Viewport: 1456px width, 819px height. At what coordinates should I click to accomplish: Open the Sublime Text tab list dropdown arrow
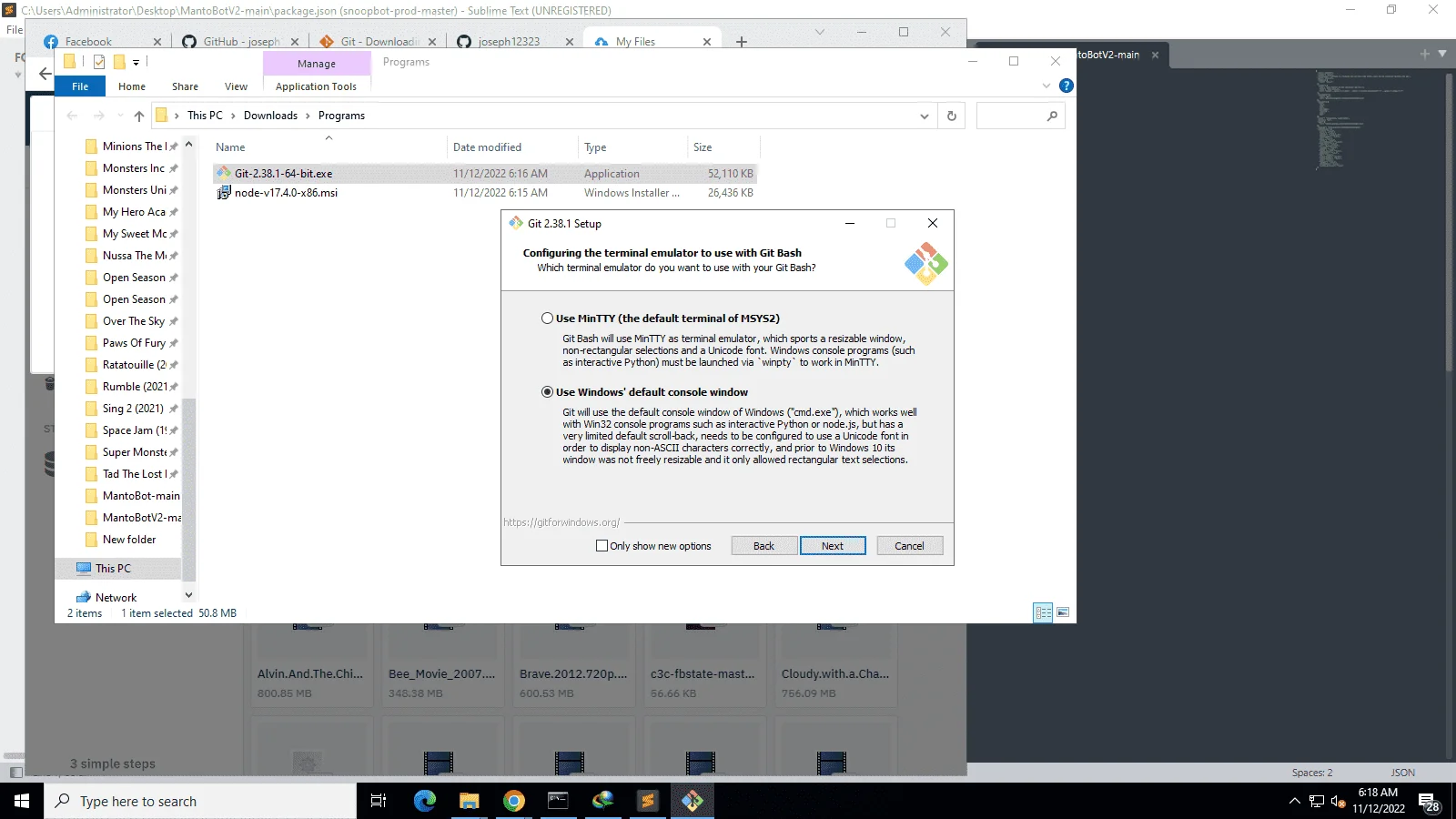[1442, 54]
